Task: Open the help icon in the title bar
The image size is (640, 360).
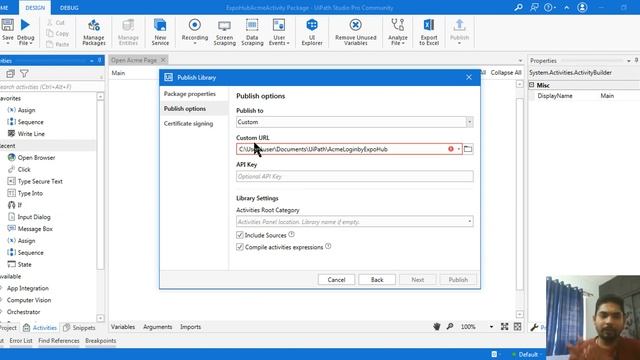Action: pos(549,7)
